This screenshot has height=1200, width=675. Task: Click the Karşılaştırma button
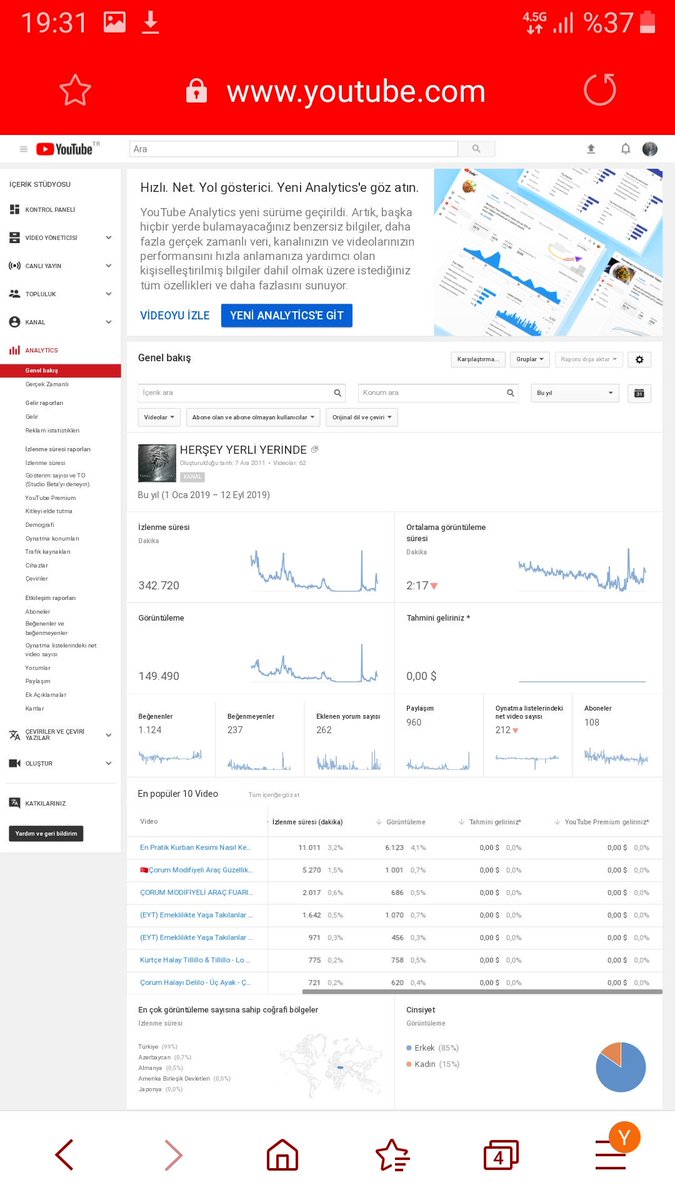coord(478,359)
